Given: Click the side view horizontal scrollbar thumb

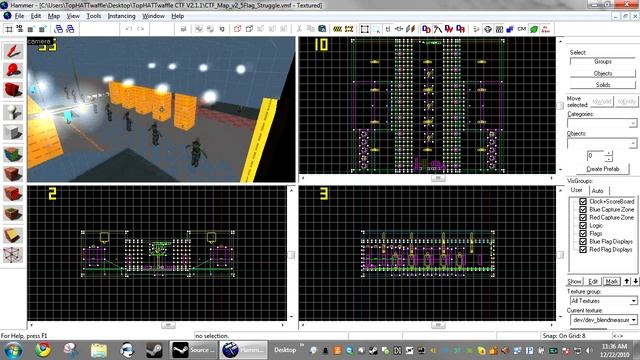Looking at the screenshot, I should tap(438, 325).
